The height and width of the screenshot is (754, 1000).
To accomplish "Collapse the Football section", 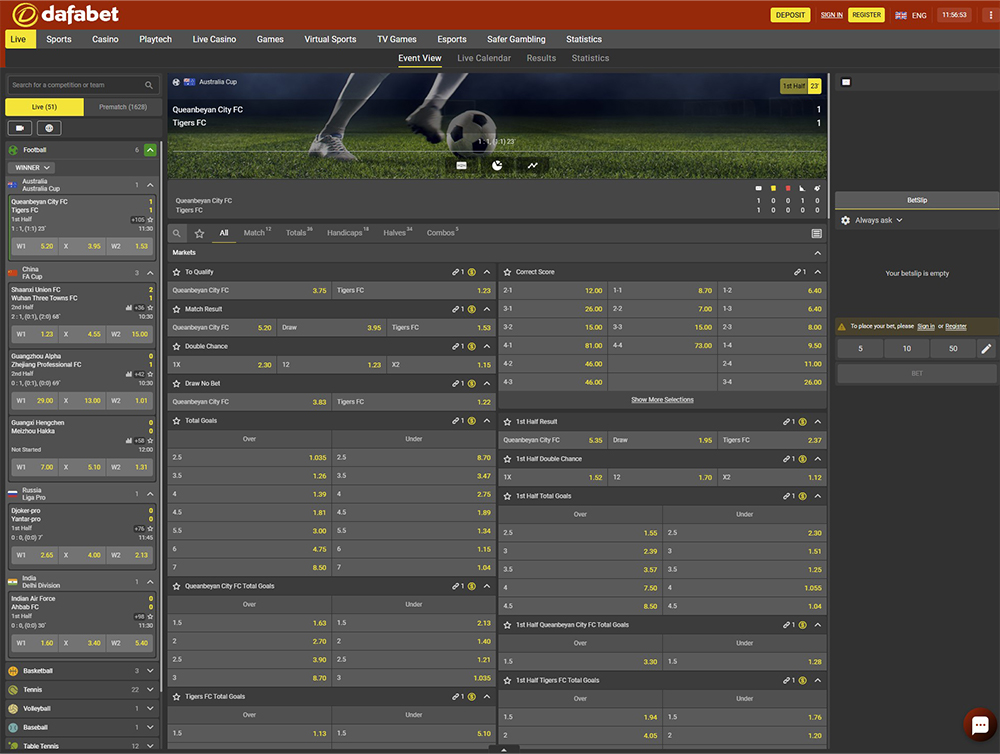I will [x=151, y=150].
